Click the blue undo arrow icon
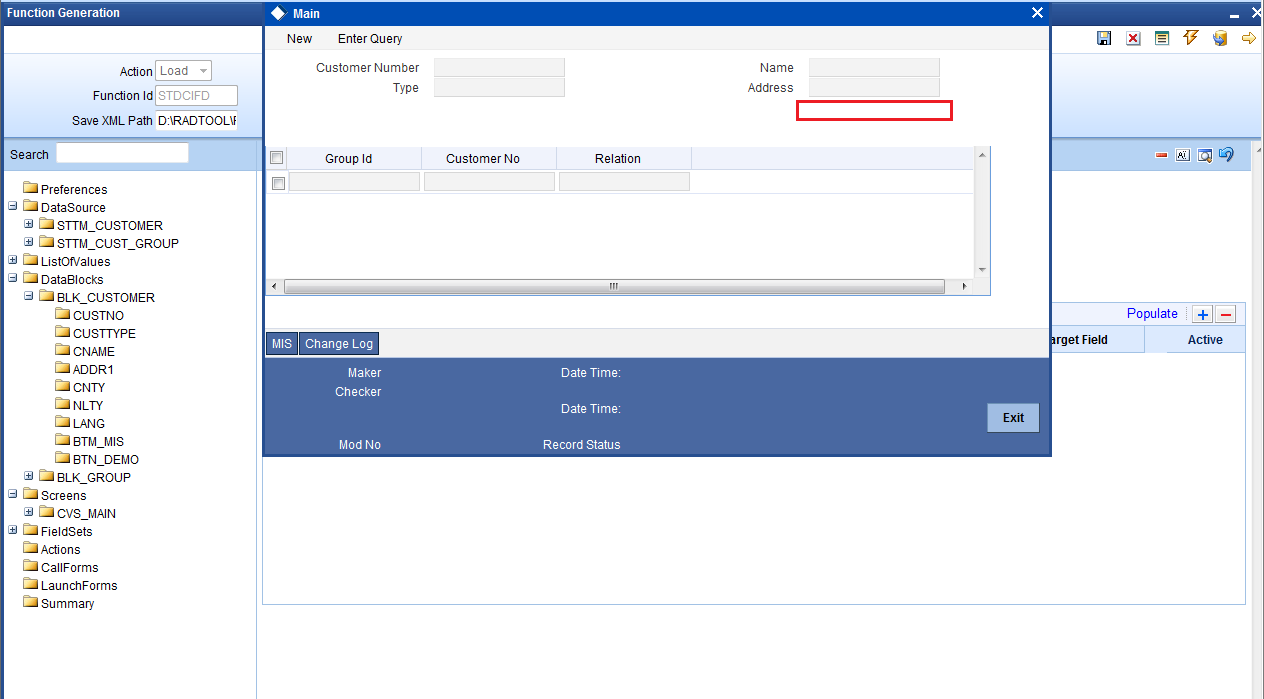Viewport: 1264px width, 699px height. click(x=1226, y=154)
